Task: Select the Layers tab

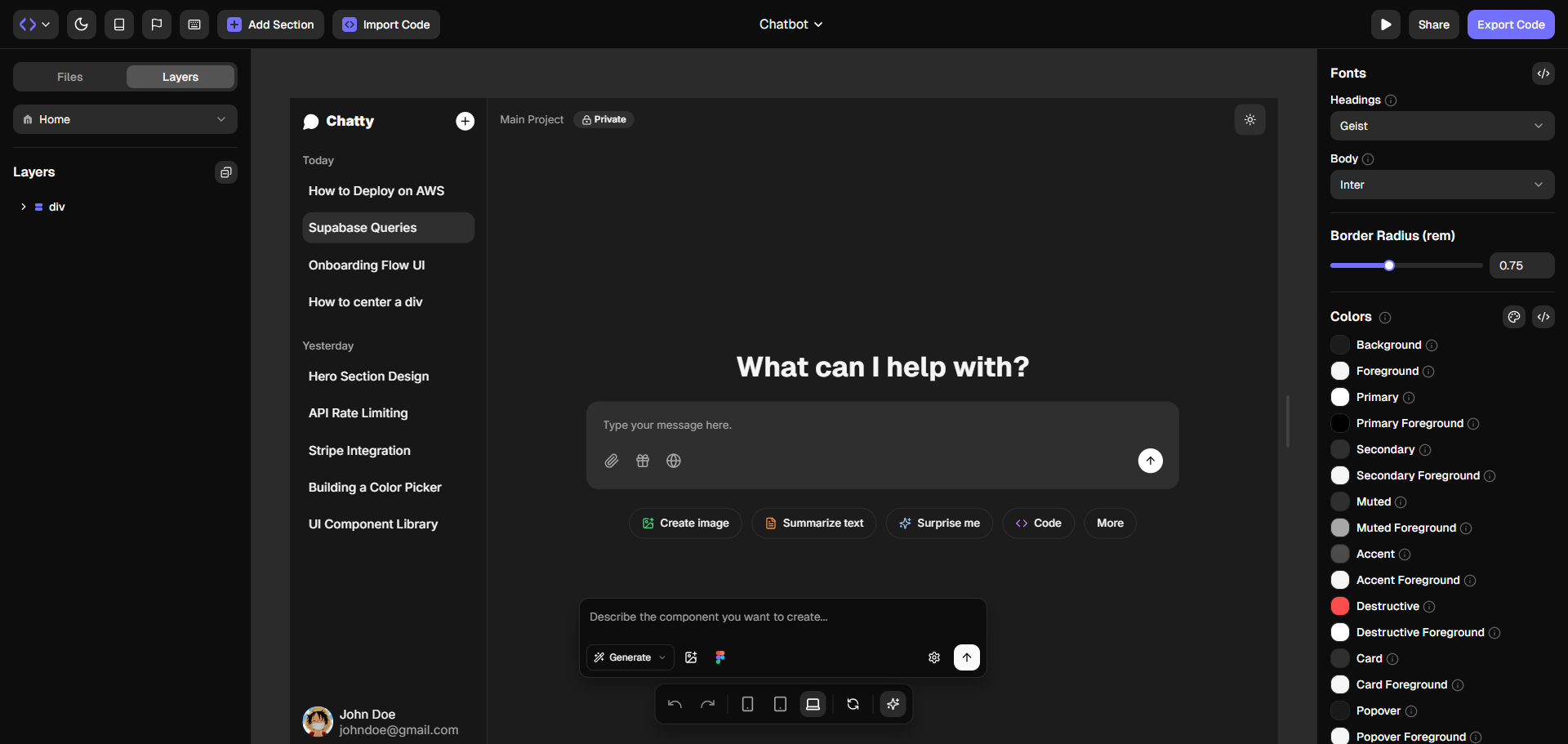Action: pyautogui.click(x=180, y=77)
